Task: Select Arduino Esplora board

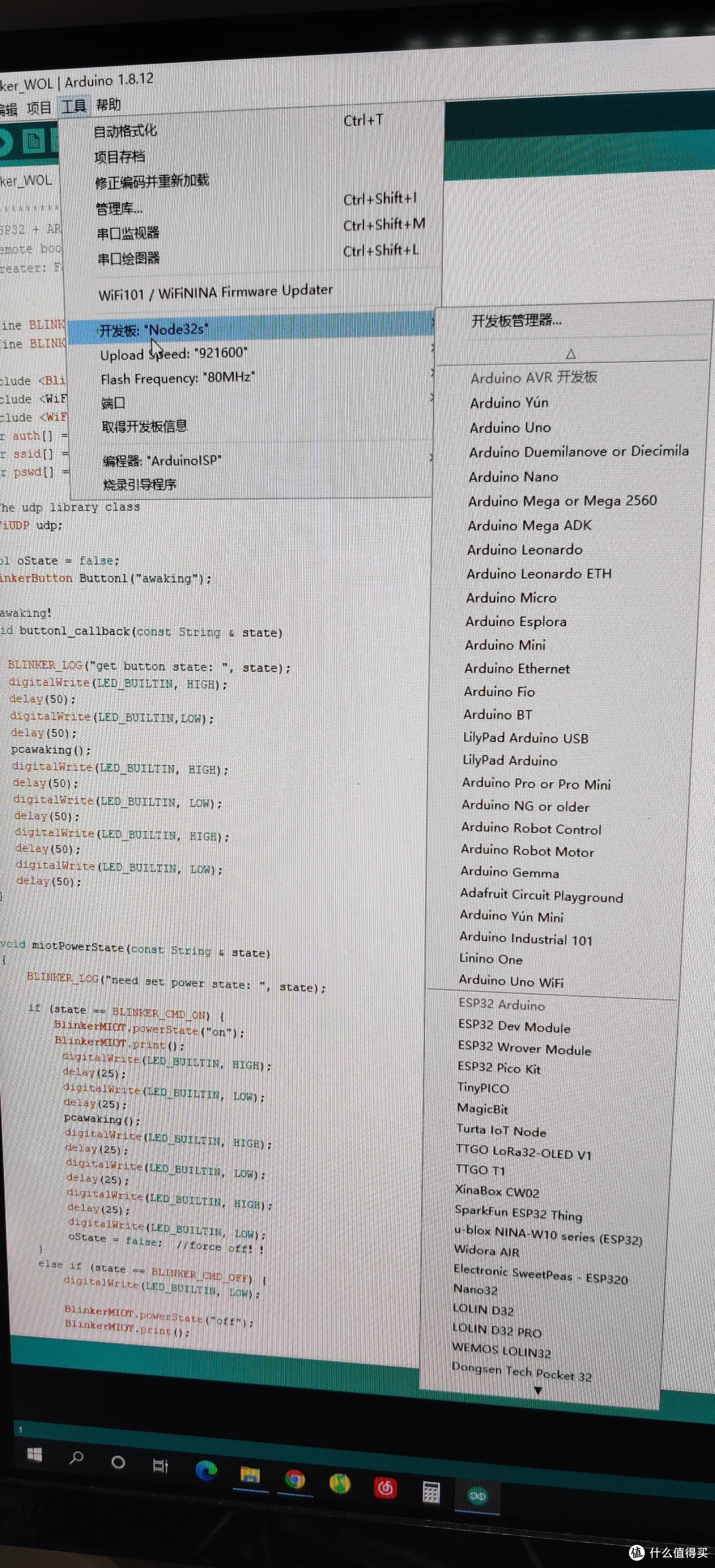Action: (516, 621)
